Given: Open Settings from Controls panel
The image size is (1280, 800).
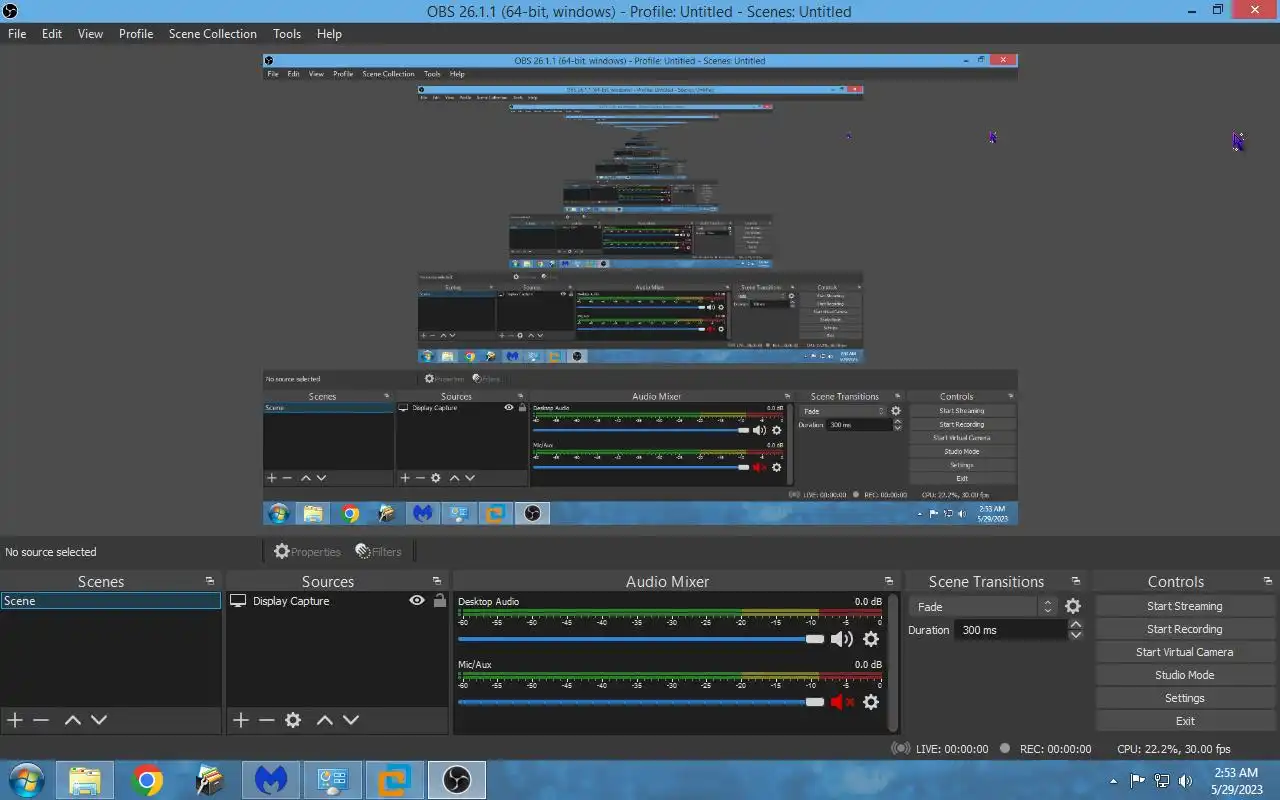Looking at the screenshot, I should coord(1184,698).
